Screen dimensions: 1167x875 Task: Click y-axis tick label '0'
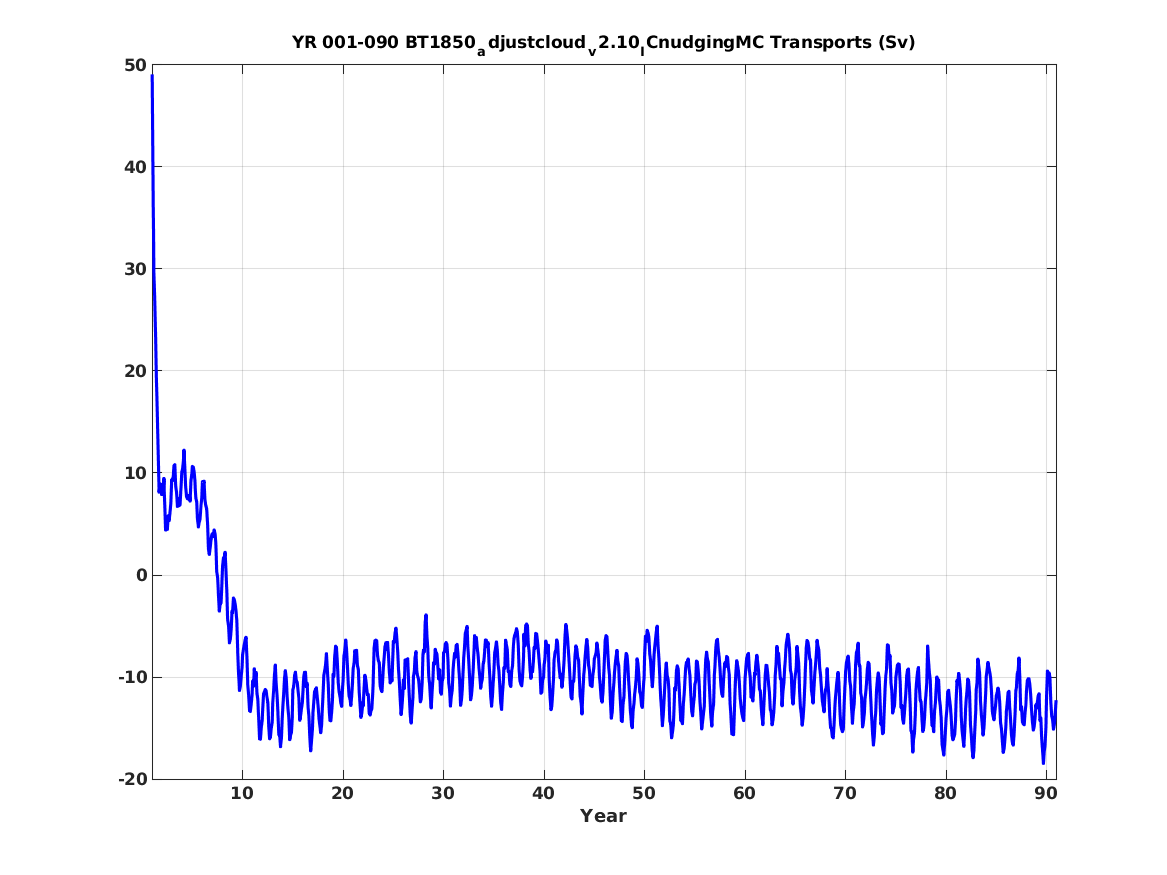tap(141, 575)
